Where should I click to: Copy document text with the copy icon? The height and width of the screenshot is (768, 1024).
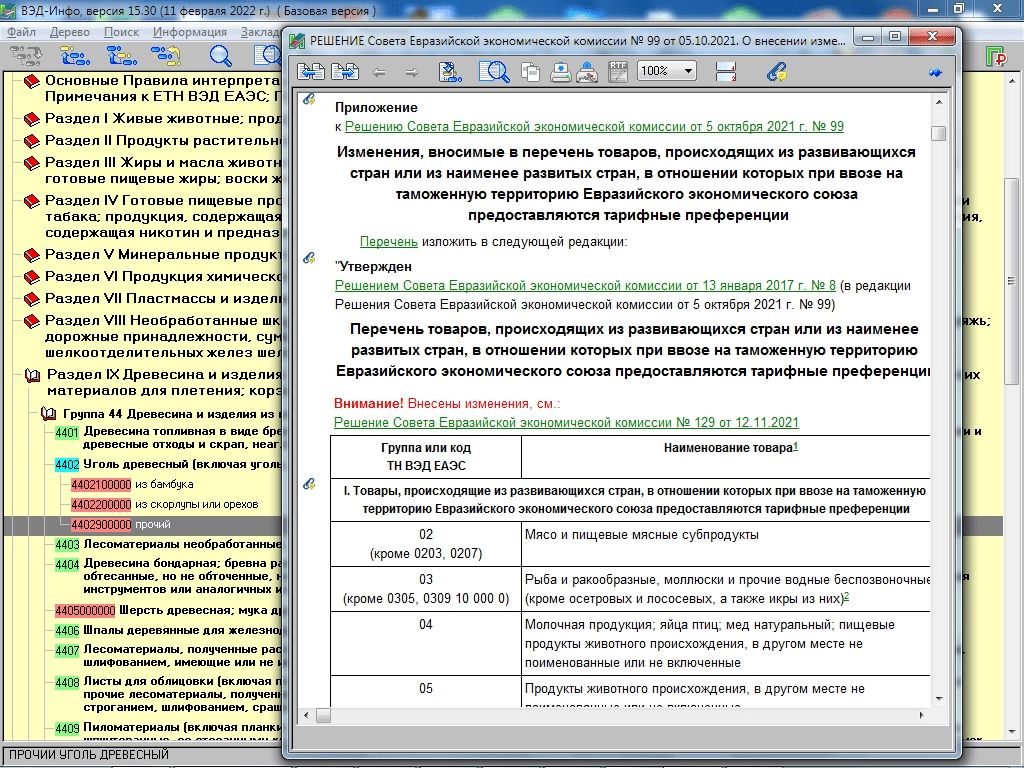coord(530,71)
